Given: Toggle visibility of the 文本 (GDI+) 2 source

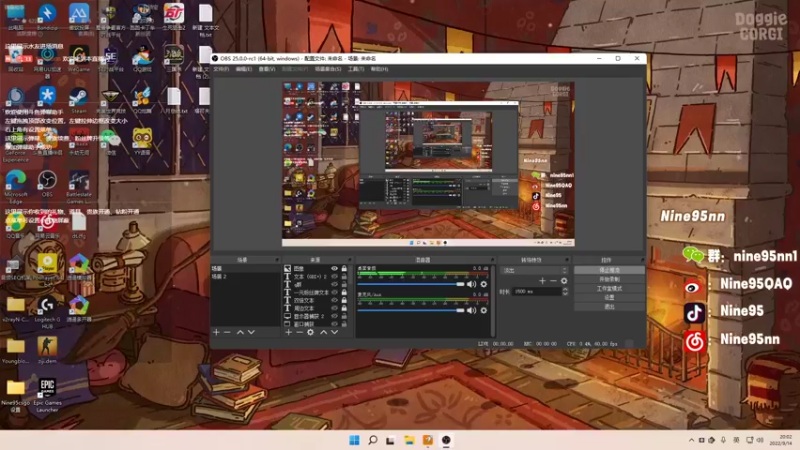Looking at the screenshot, I should [334, 277].
